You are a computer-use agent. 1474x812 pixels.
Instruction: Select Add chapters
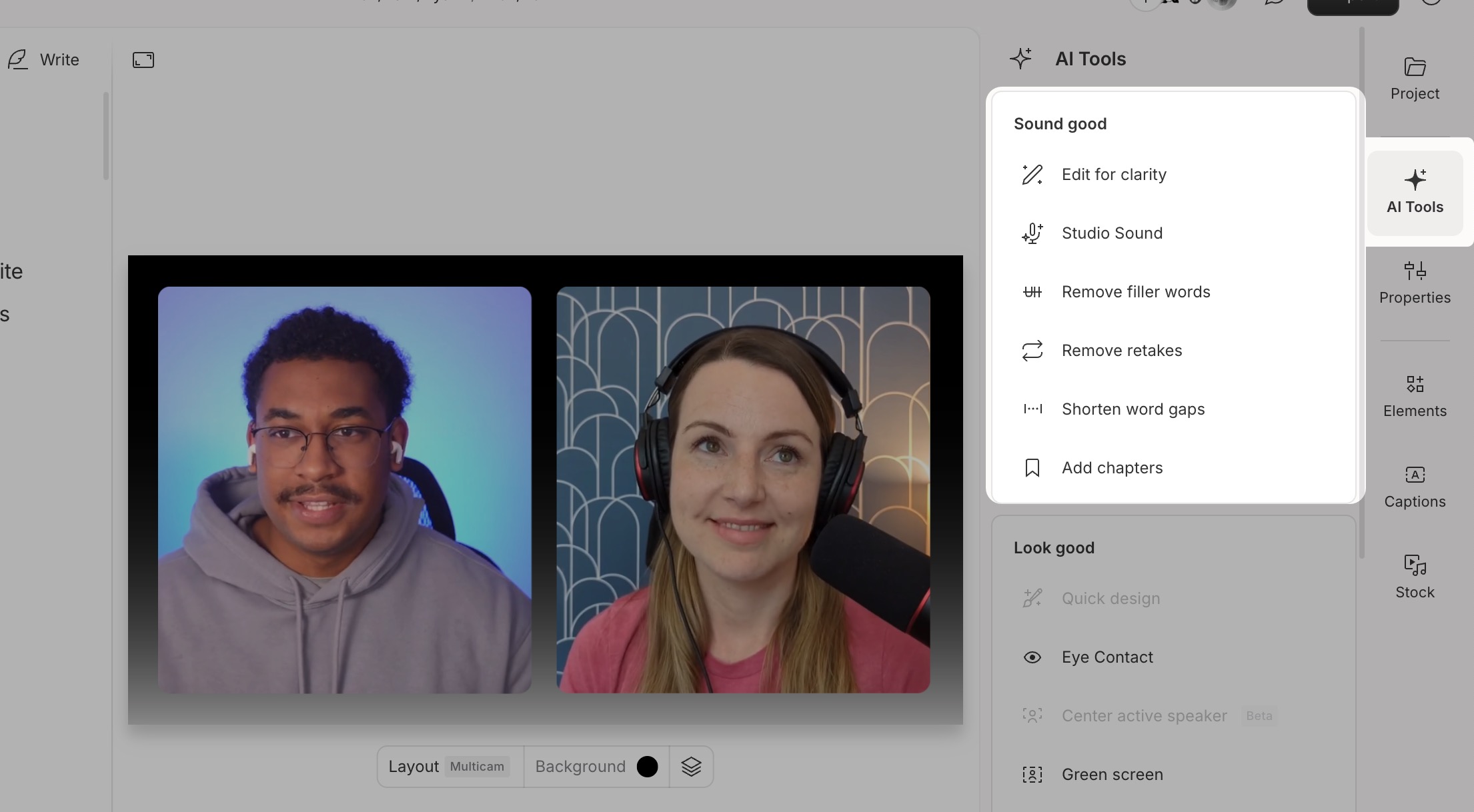tap(1112, 467)
